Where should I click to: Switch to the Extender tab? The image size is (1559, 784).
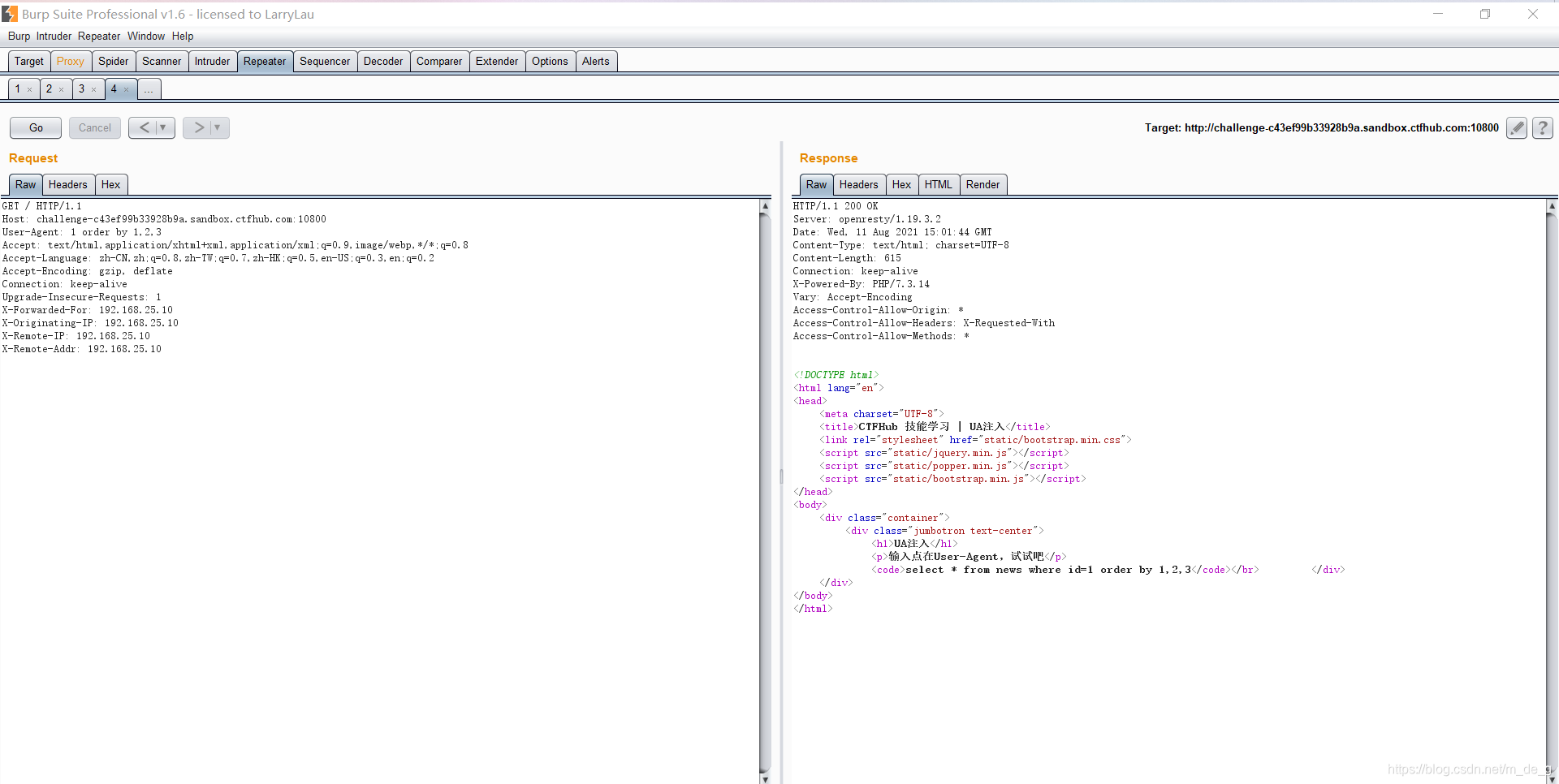(497, 61)
